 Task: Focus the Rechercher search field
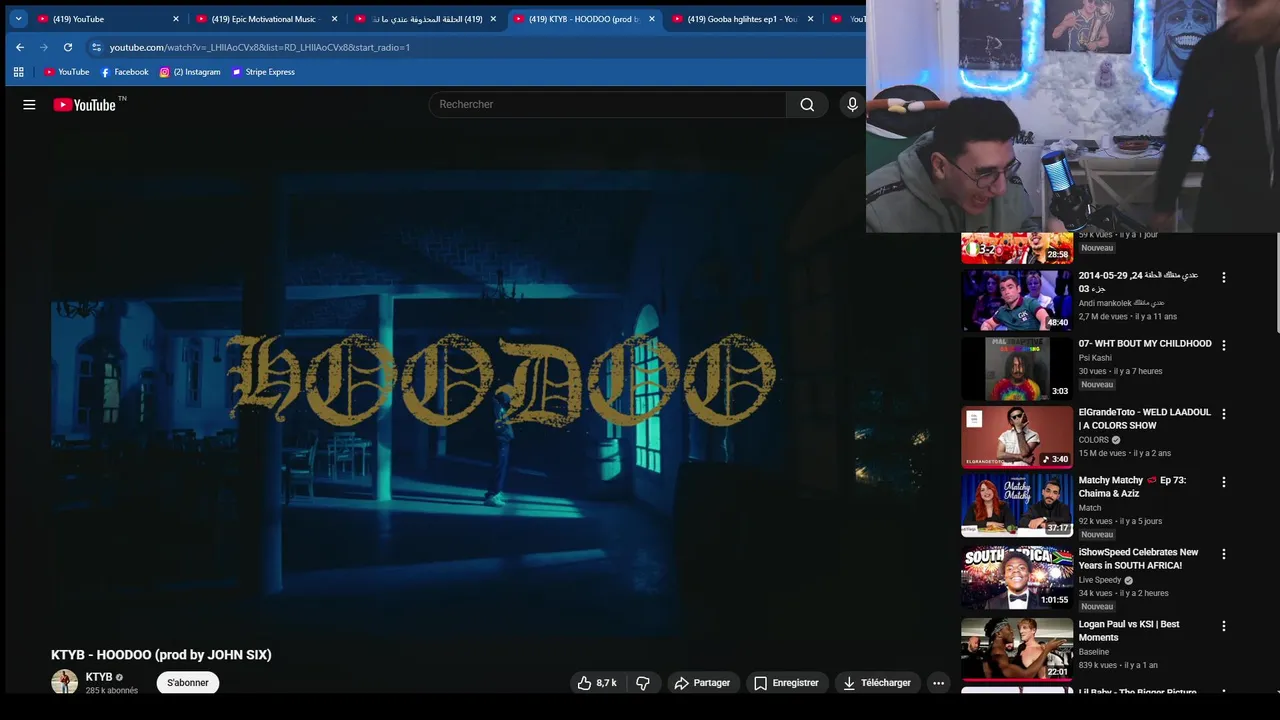coord(608,104)
